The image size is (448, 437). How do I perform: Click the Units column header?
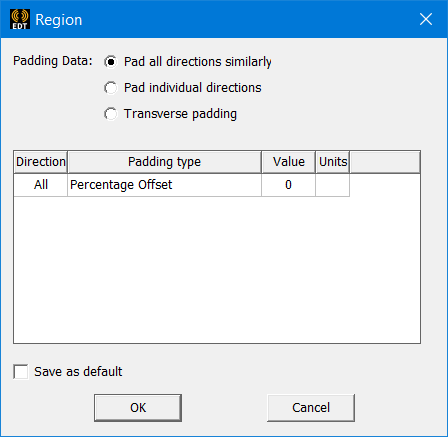click(333, 162)
